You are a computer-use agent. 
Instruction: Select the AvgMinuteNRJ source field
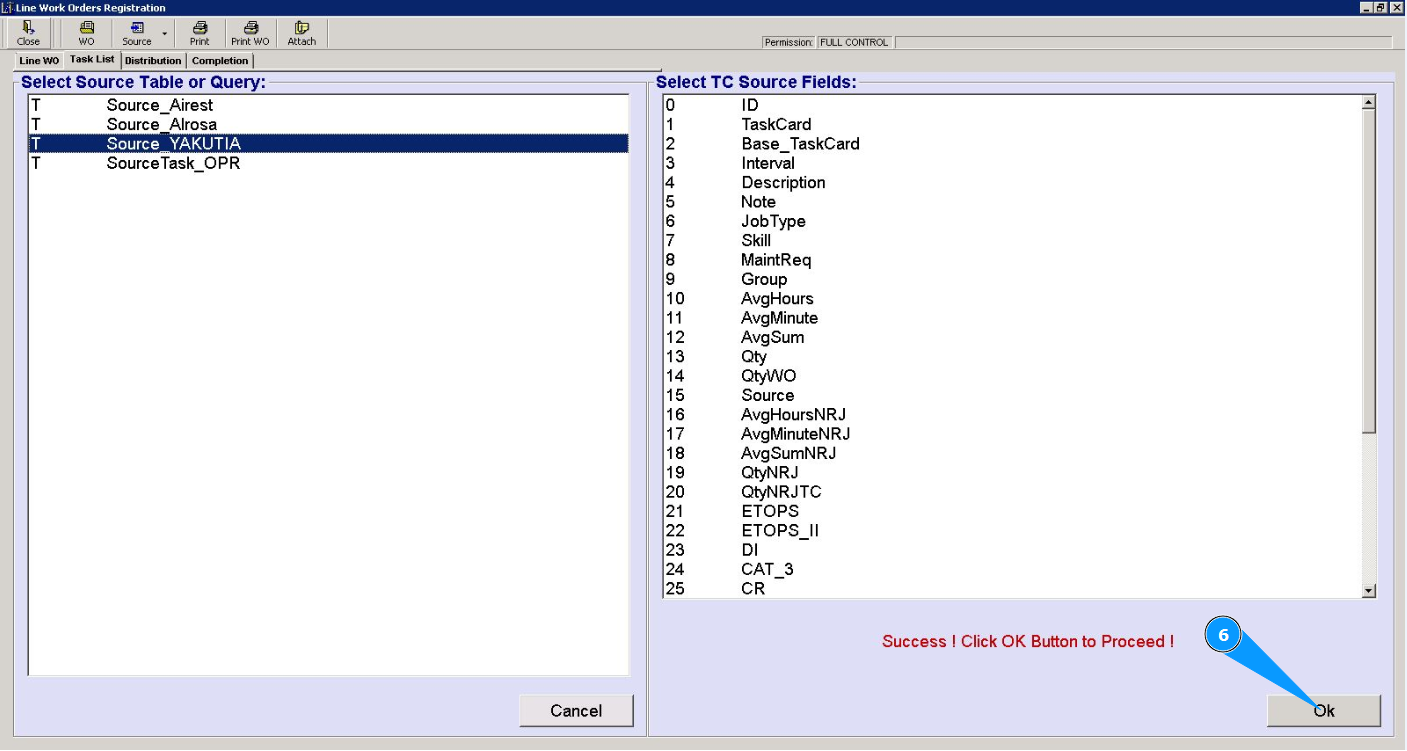(1011, 434)
